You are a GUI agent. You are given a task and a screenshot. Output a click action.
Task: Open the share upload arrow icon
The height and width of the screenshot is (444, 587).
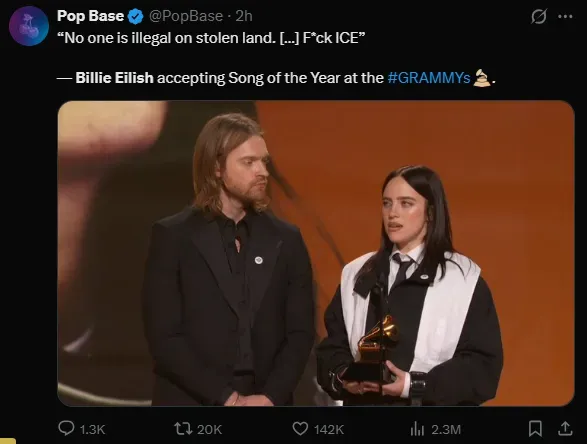pos(565,429)
